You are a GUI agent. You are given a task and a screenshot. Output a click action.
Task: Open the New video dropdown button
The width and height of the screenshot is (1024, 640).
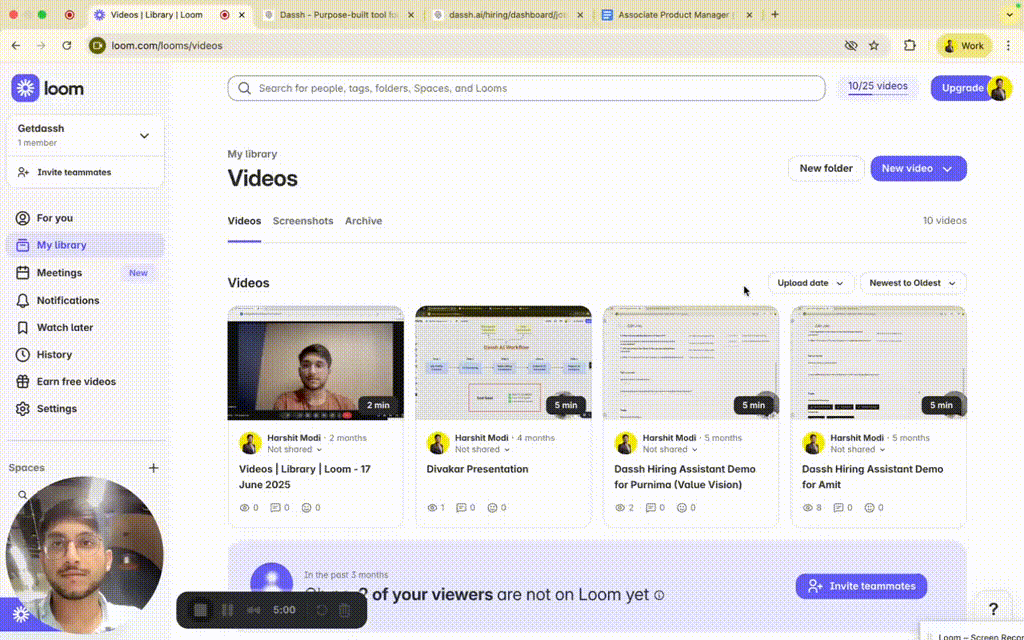click(x=918, y=168)
